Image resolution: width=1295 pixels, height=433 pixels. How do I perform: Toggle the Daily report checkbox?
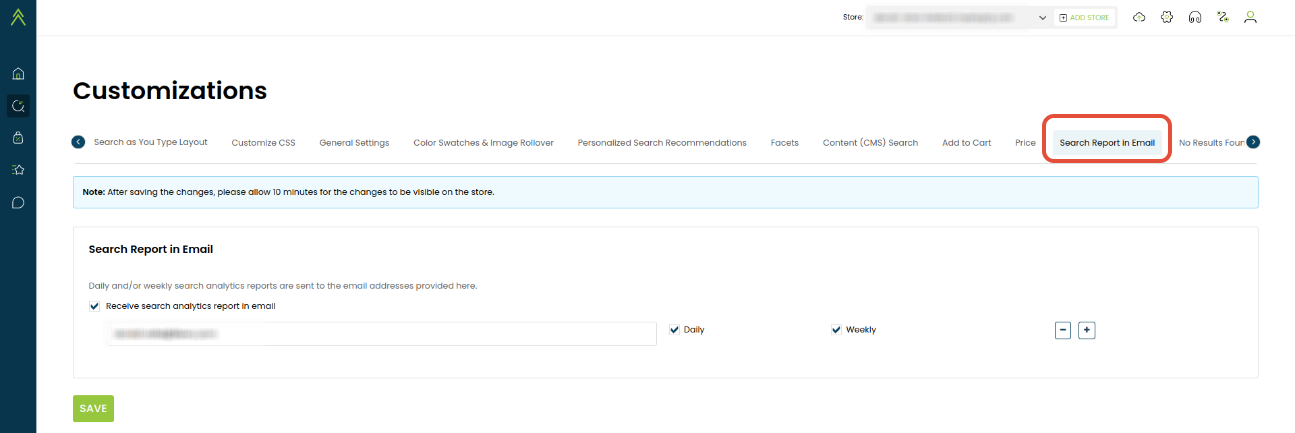[674, 329]
